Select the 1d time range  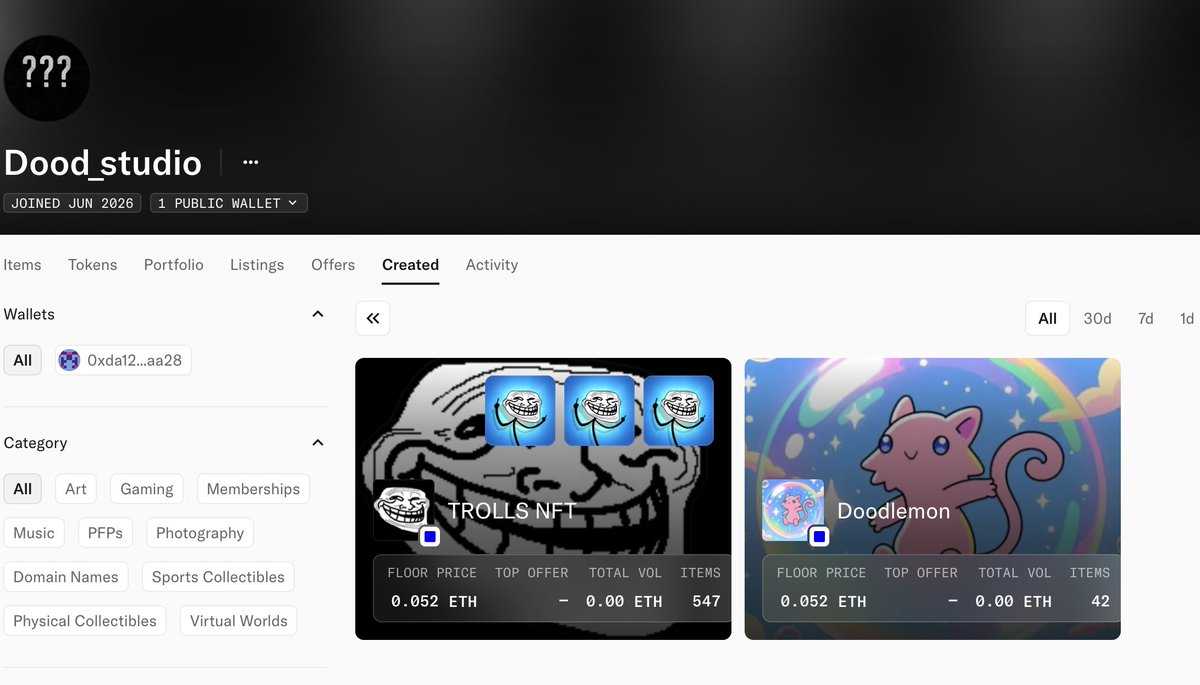(1186, 318)
